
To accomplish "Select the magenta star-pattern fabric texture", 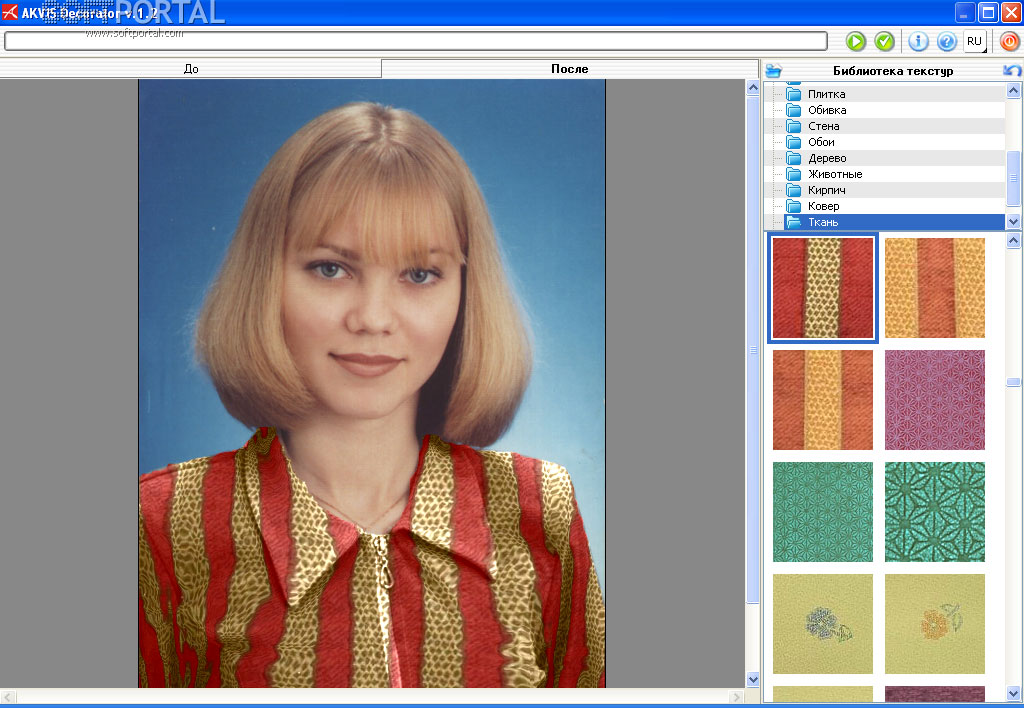I will [935, 400].
